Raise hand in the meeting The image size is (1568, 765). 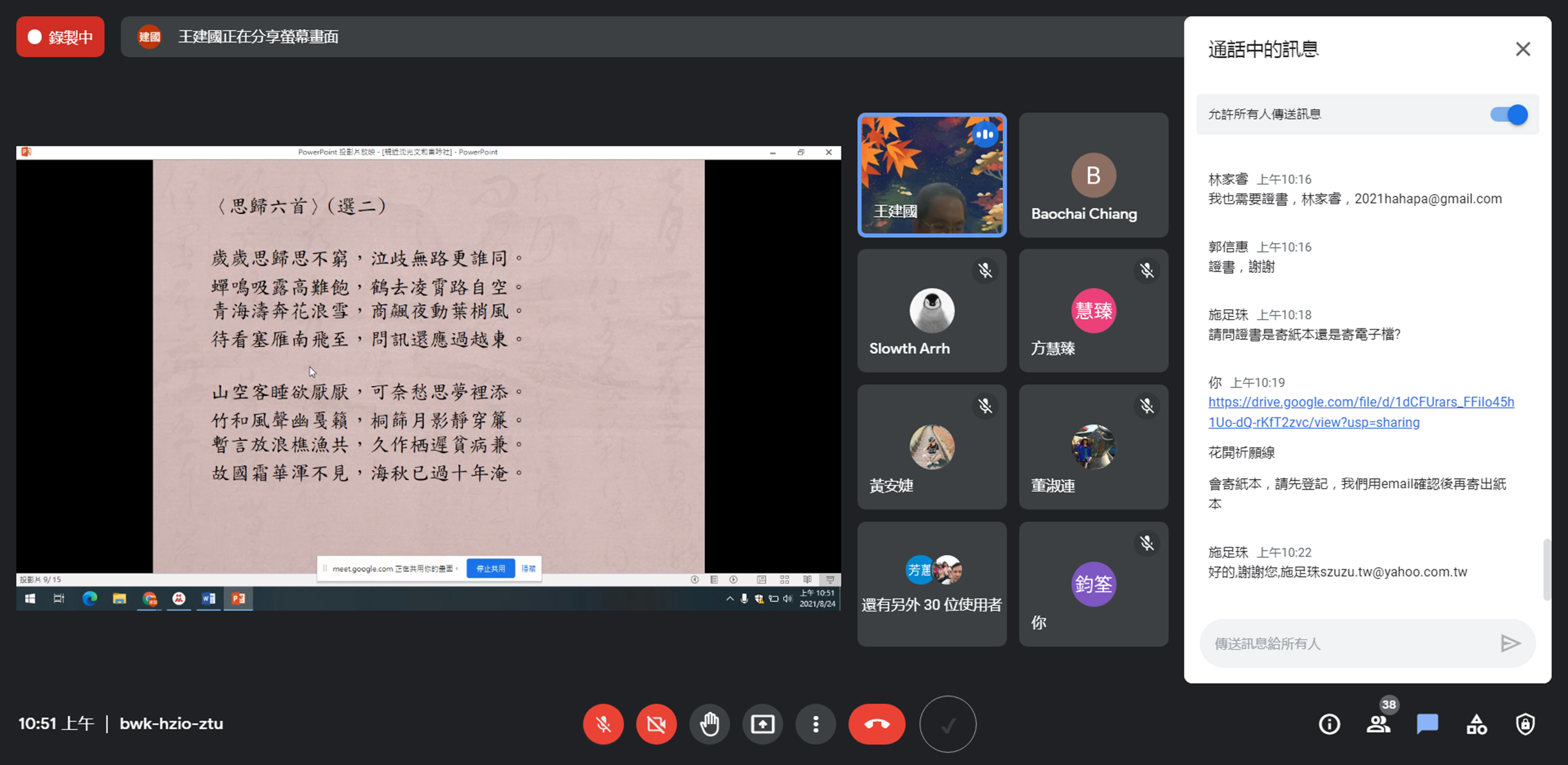[709, 724]
